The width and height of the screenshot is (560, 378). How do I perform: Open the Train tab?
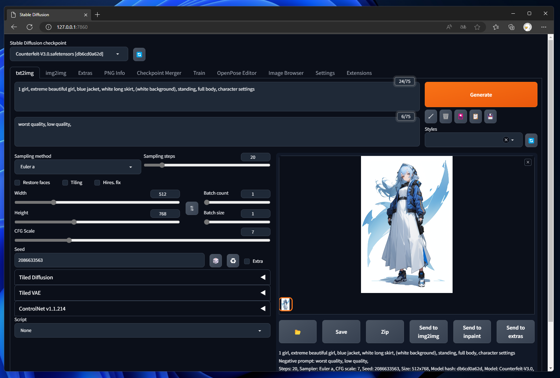pos(199,73)
